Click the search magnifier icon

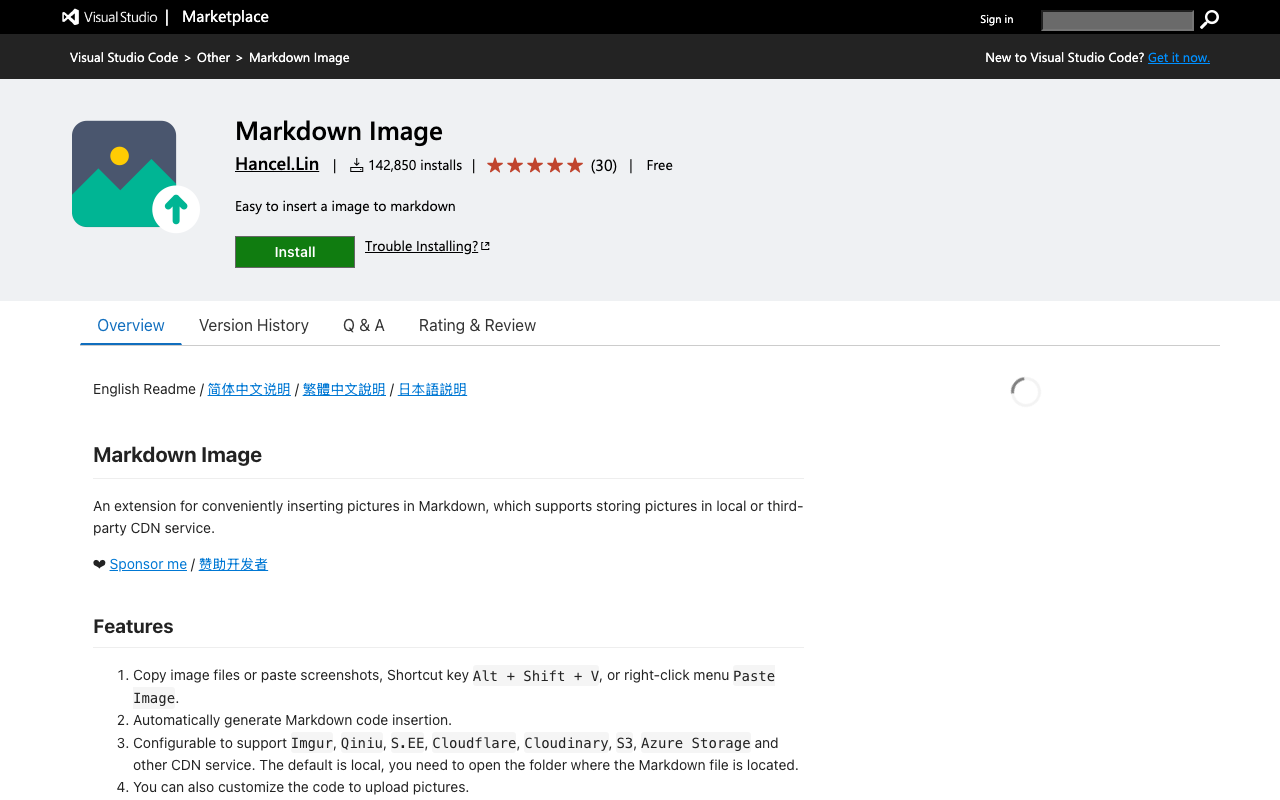[1210, 19]
